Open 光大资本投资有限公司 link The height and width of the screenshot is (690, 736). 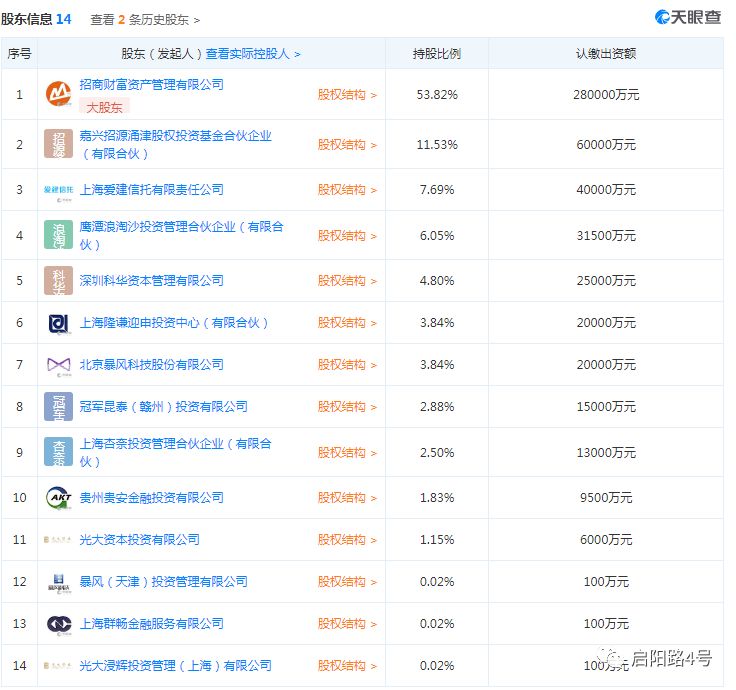tap(139, 540)
